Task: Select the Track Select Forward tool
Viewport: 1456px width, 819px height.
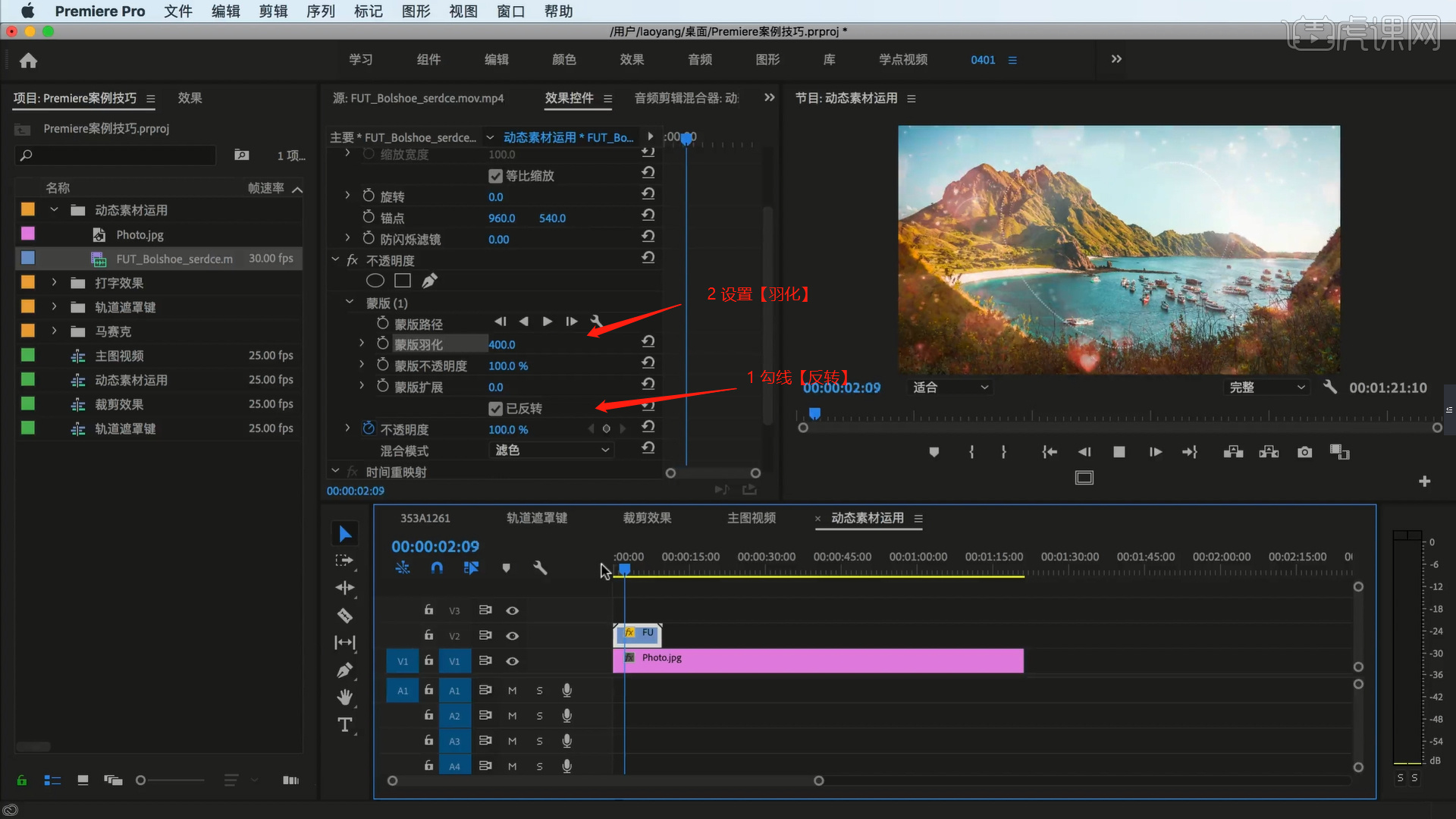Action: coord(345,560)
